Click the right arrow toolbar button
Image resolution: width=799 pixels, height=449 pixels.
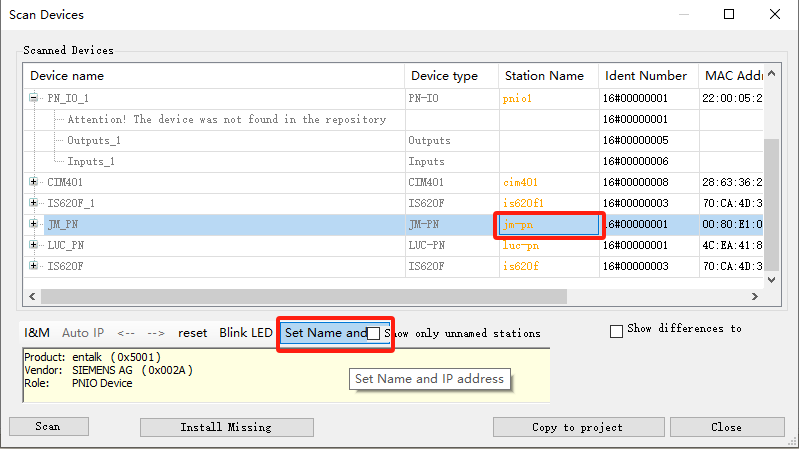pyautogui.click(x=156, y=332)
